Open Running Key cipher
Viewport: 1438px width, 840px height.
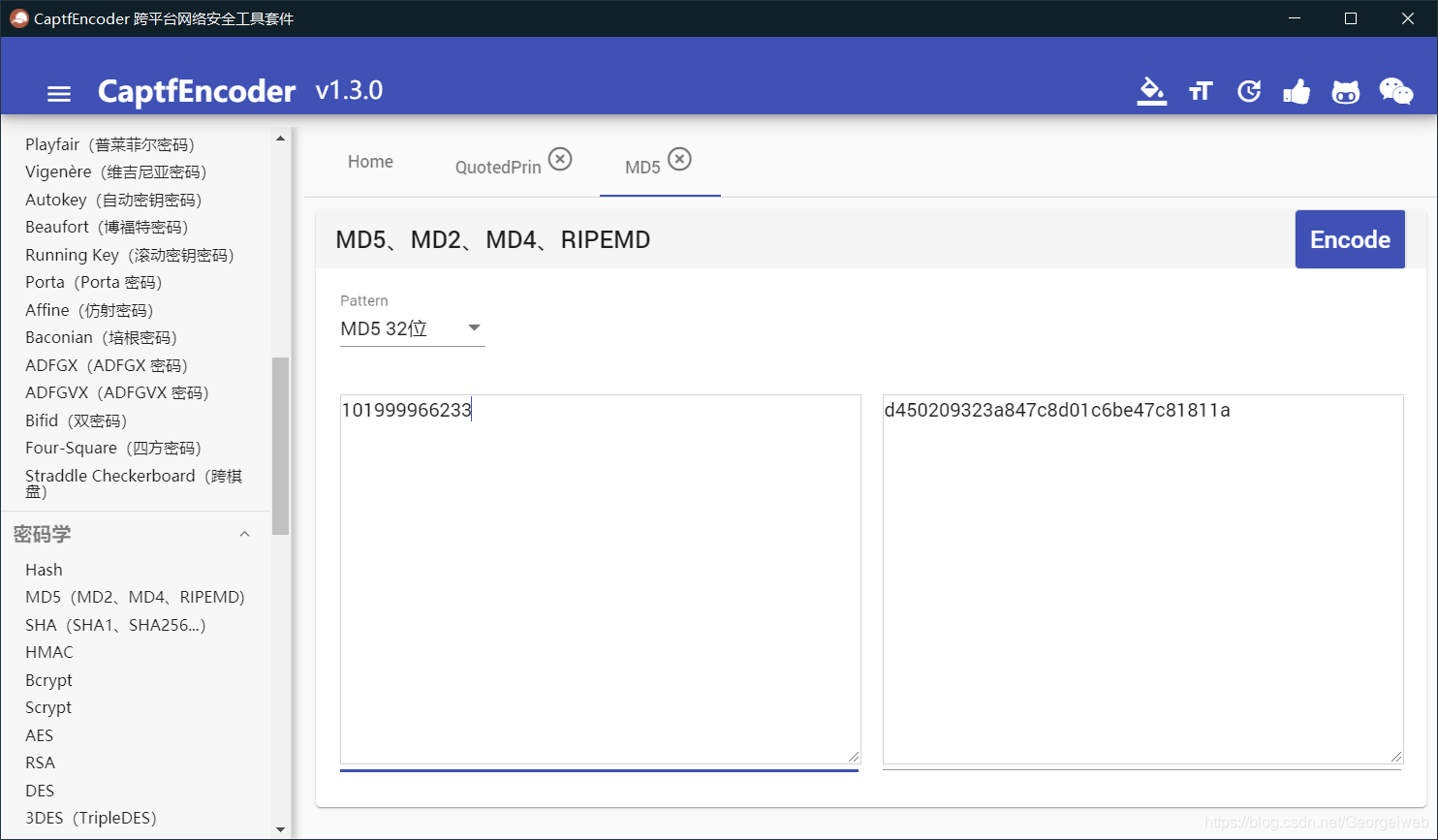pyautogui.click(x=130, y=255)
